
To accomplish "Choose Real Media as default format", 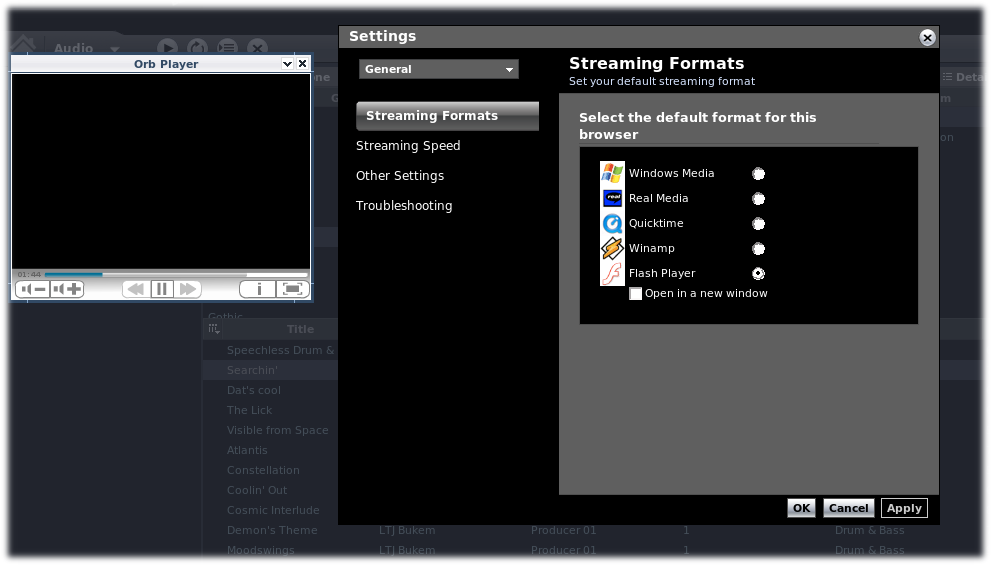I will (758, 199).
